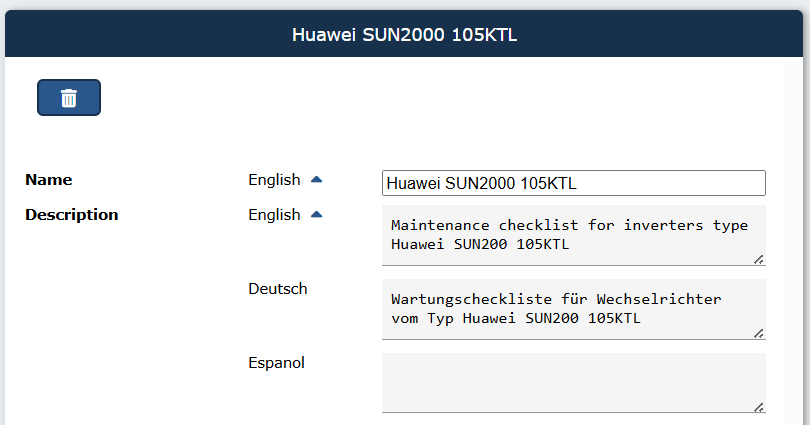The width and height of the screenshot is (810, 425).
Task: Select the English label in Name row
Action: coord(274,180)
